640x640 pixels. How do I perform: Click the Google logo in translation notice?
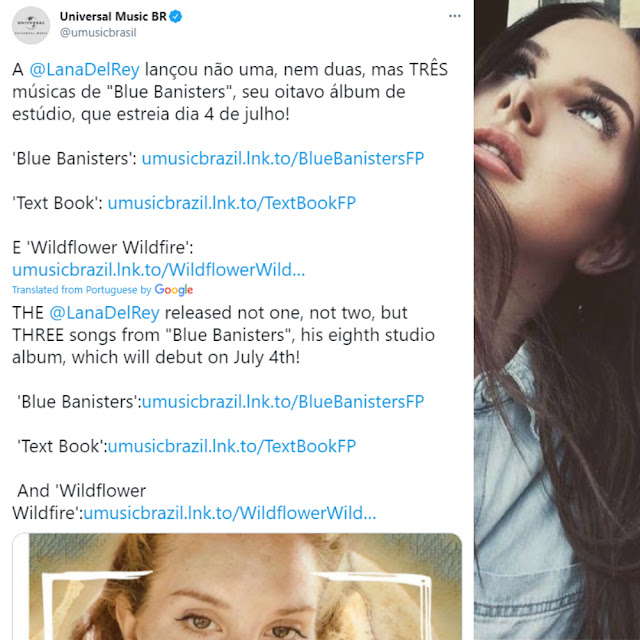[x=173, y=290]
